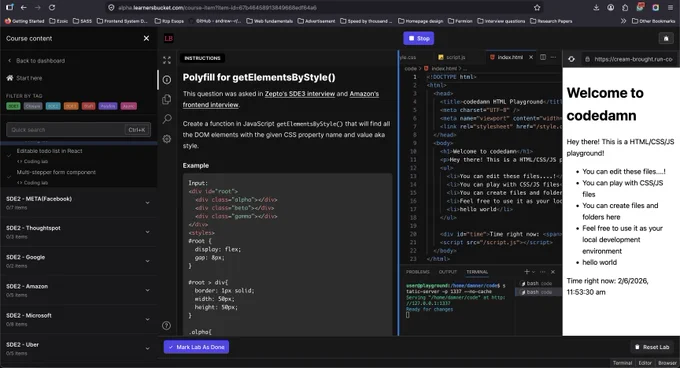
Task: Open the Start here link
Action: point(24,78)
